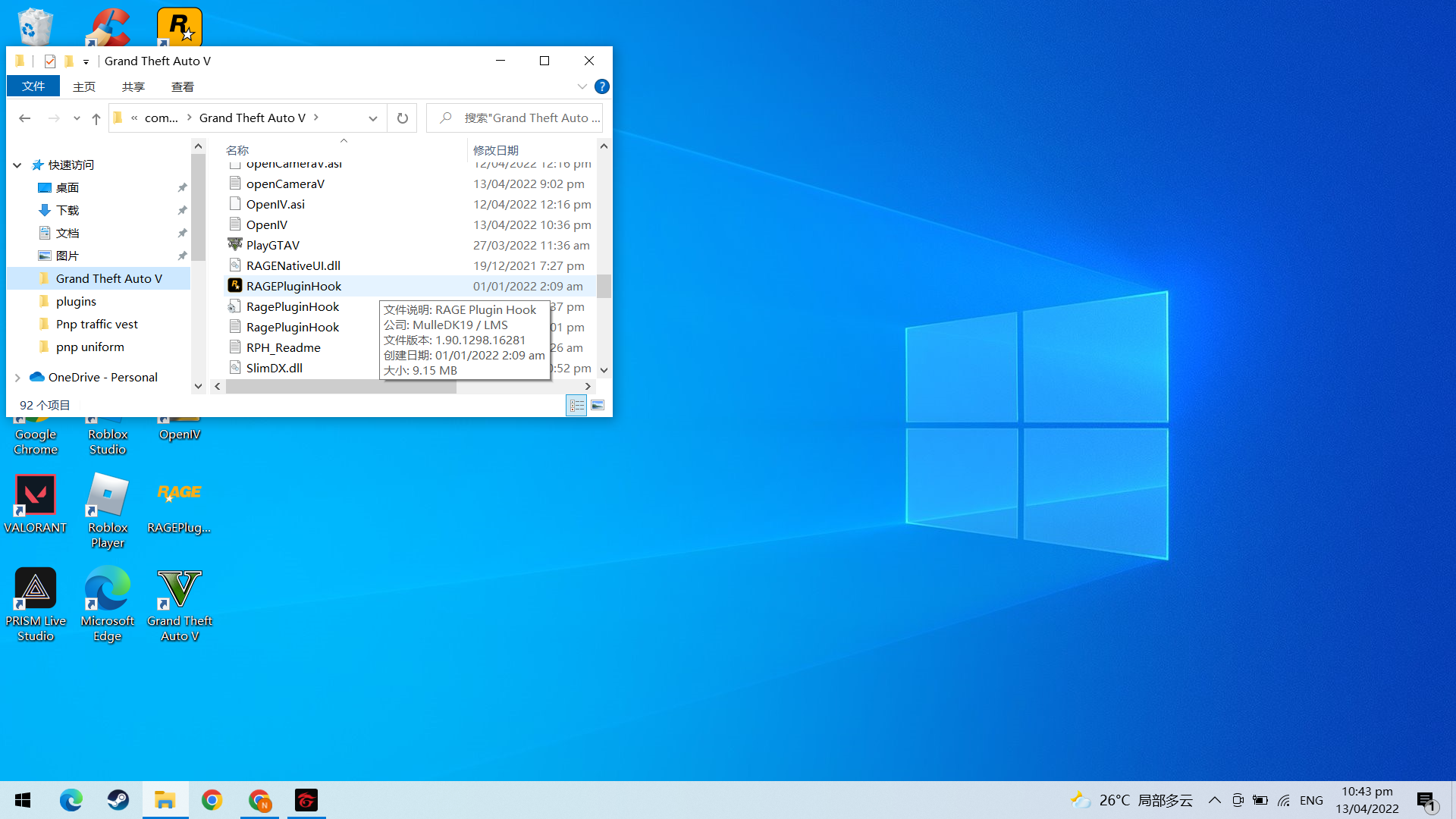The height and width of the screenshot is (819, 1456).
Task: Expand the OneDrive - Personal tree node
Action: (x=17, y=378)
